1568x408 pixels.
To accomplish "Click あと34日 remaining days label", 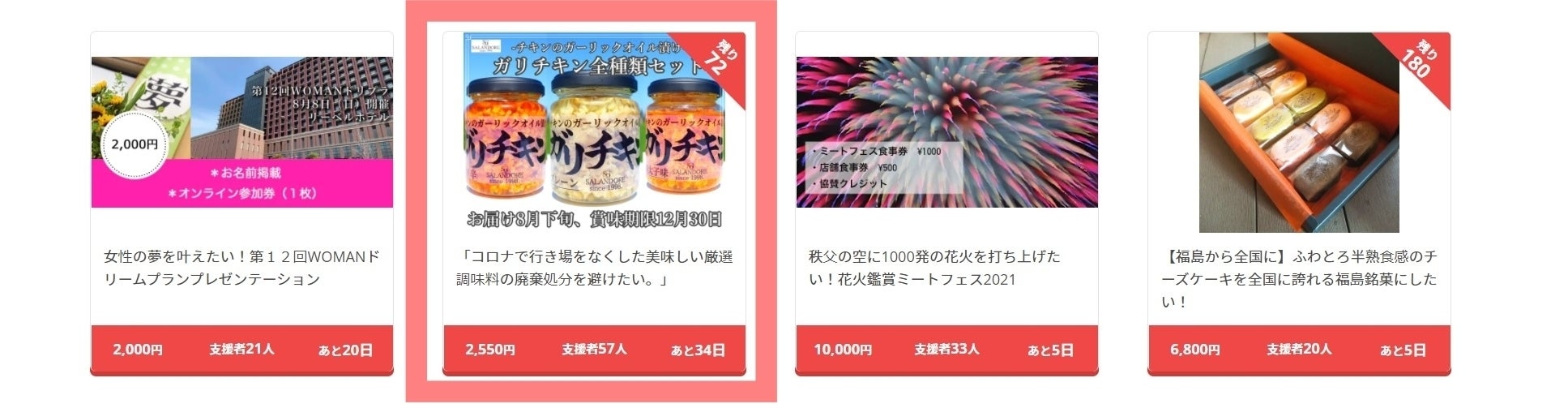I will 698,350.
